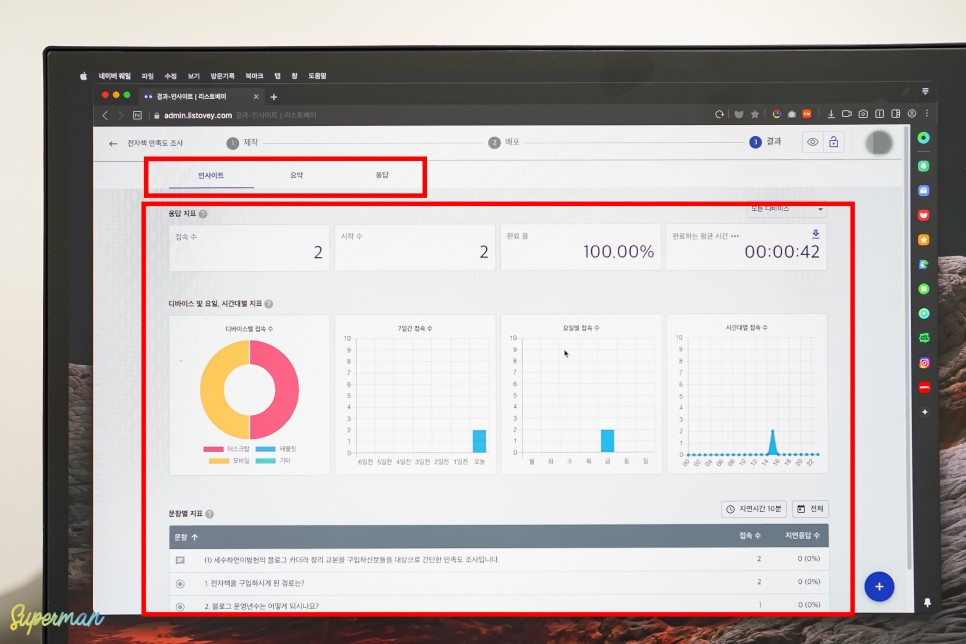Image resolution: width=966 pixels, height=644 pixels.
Task: Click the Naver N home icon
Action: point(137,115)
